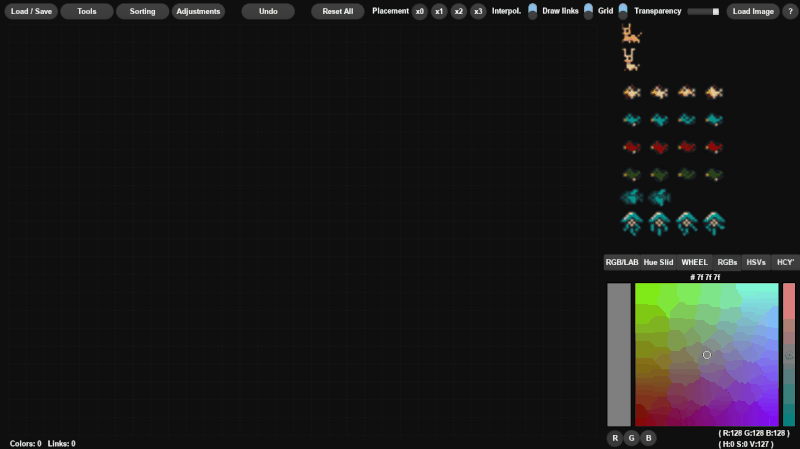Select the fourth red fish sprite
Screen dimensions: 800x449
pos(714,147)
